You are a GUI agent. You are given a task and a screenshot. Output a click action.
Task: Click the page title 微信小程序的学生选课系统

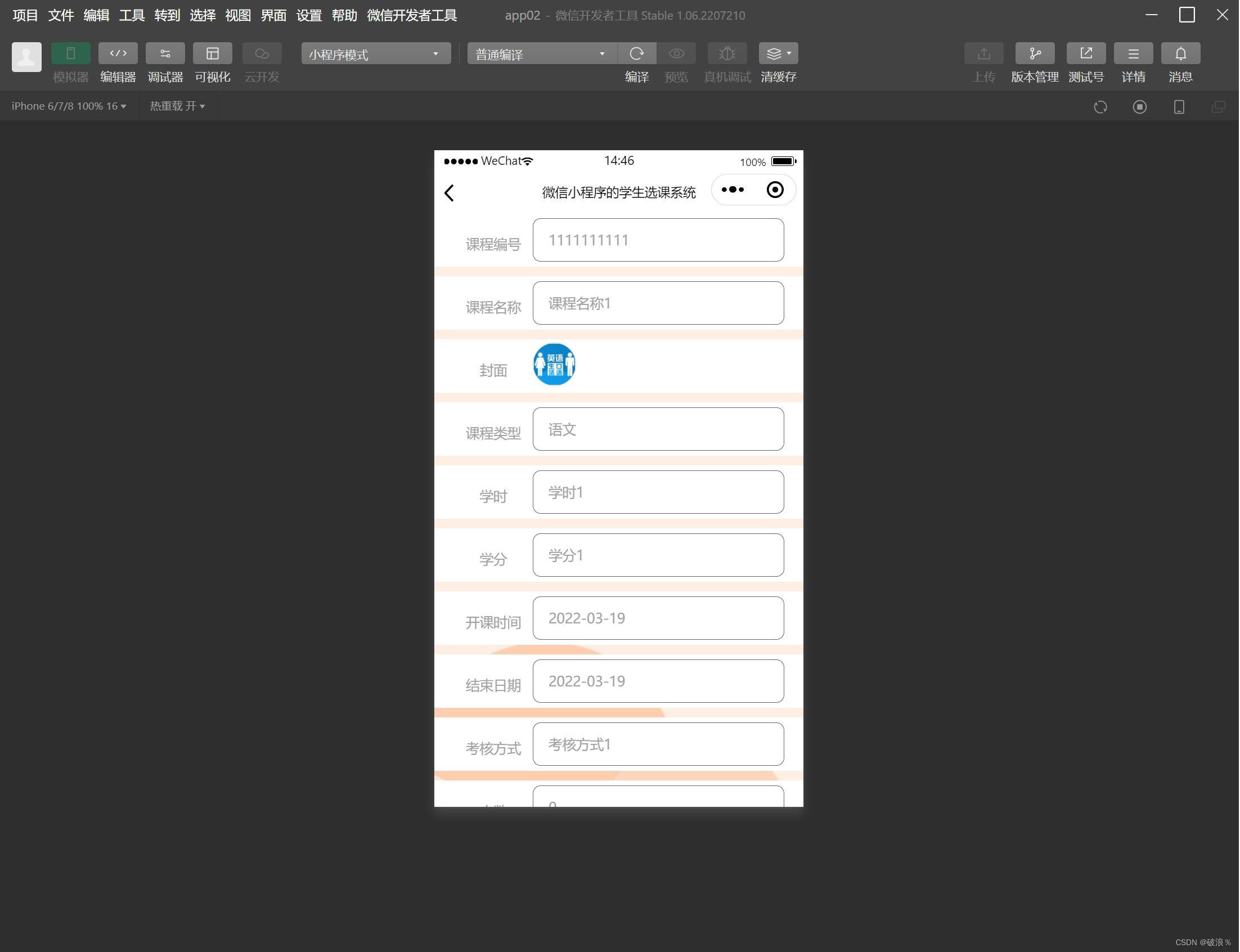click(619, 192)
